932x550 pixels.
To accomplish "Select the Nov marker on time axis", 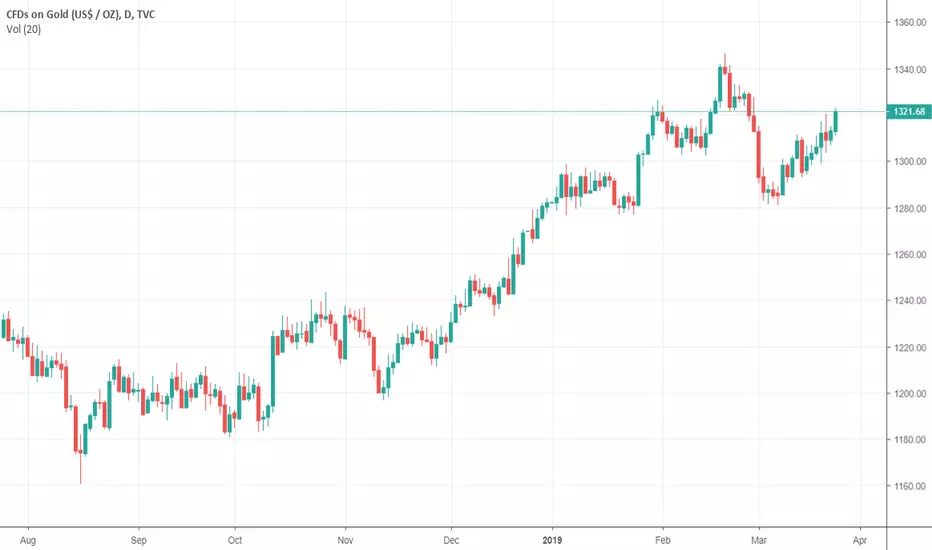I will coord(345,540).
